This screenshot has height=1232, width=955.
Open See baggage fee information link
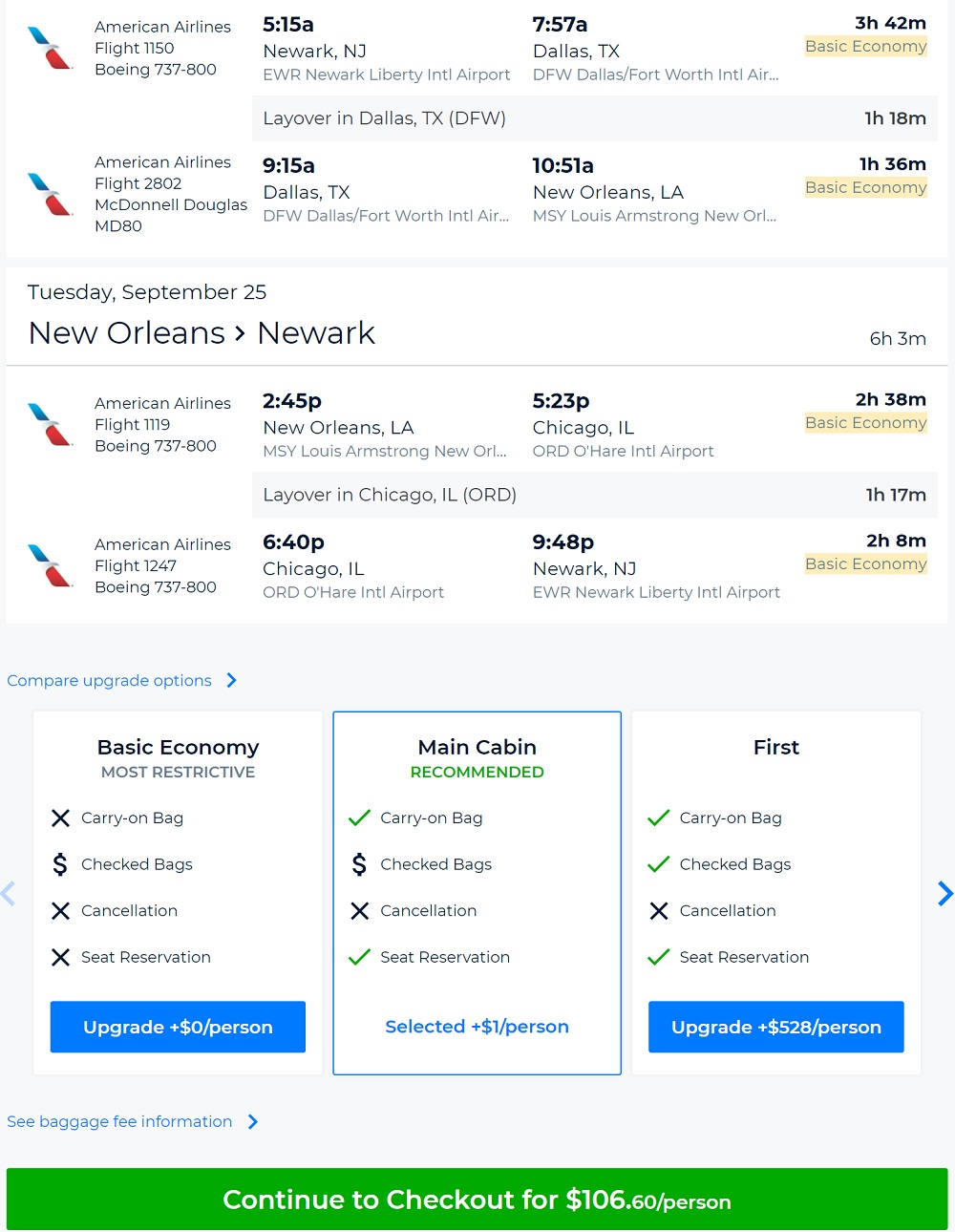[119, 1121]
